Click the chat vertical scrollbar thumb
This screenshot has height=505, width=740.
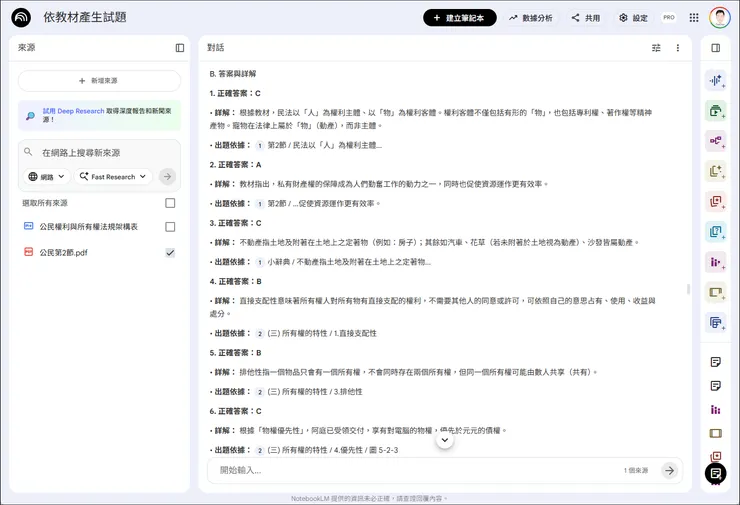[x=689, y=289]
